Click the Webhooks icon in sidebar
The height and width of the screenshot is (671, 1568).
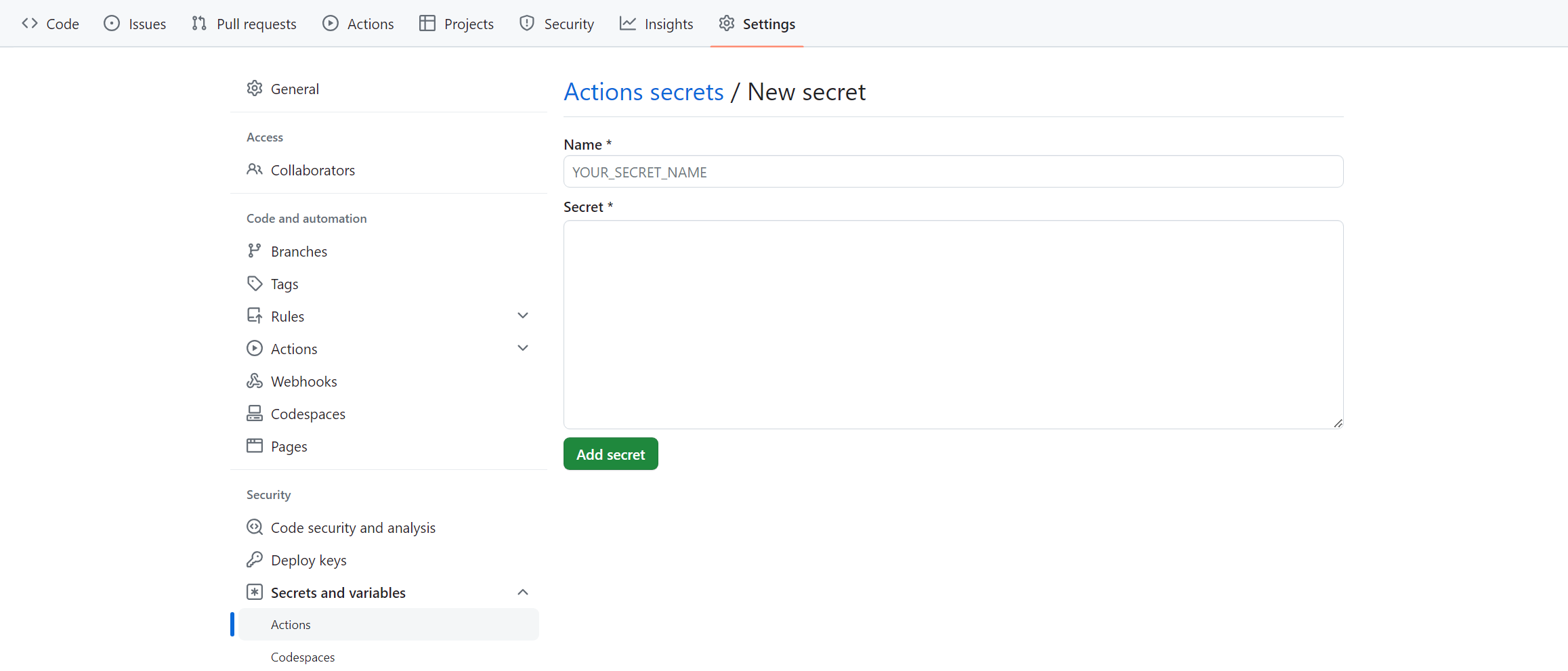(255, 381)
